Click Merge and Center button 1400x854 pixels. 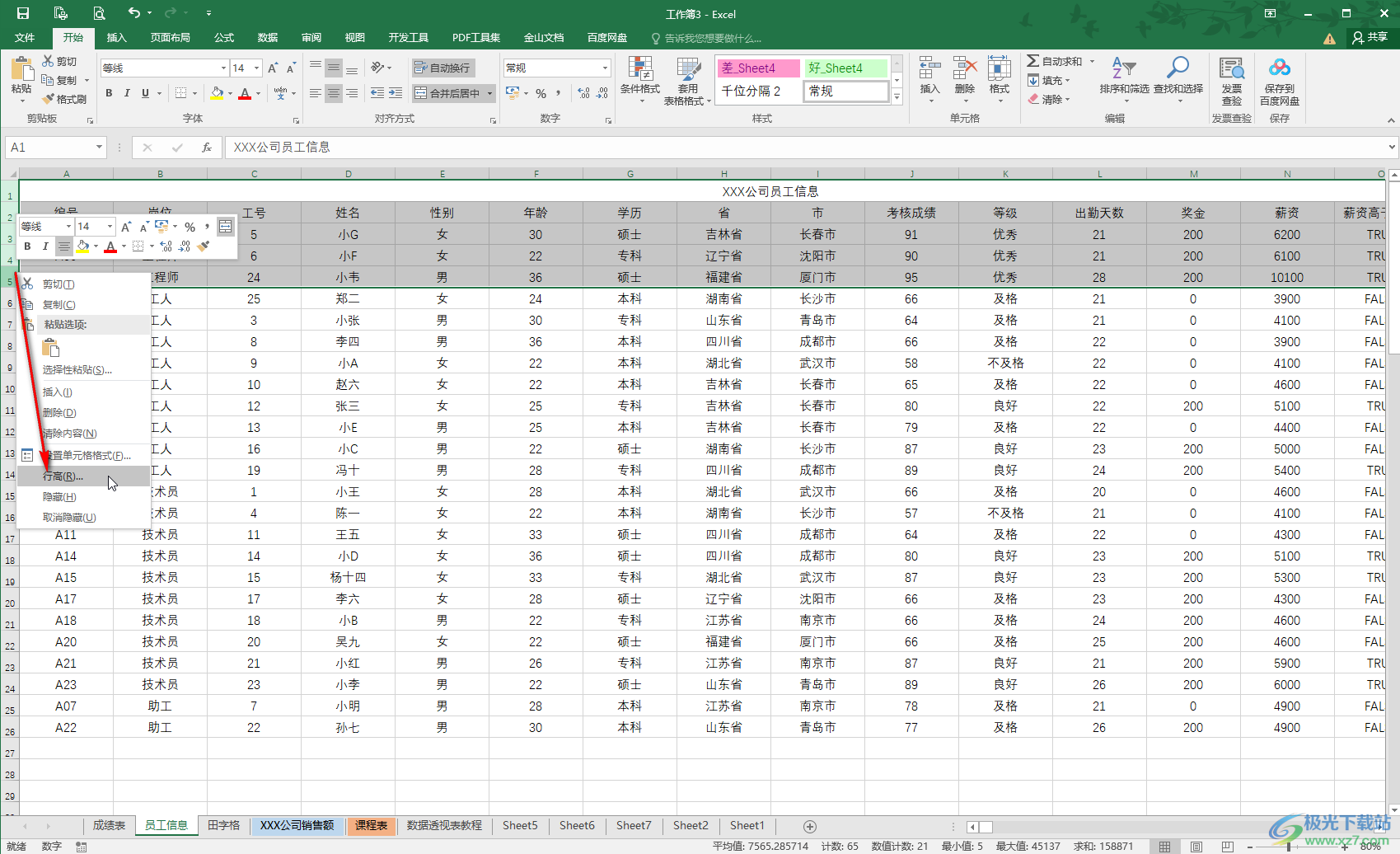point(448,93)
